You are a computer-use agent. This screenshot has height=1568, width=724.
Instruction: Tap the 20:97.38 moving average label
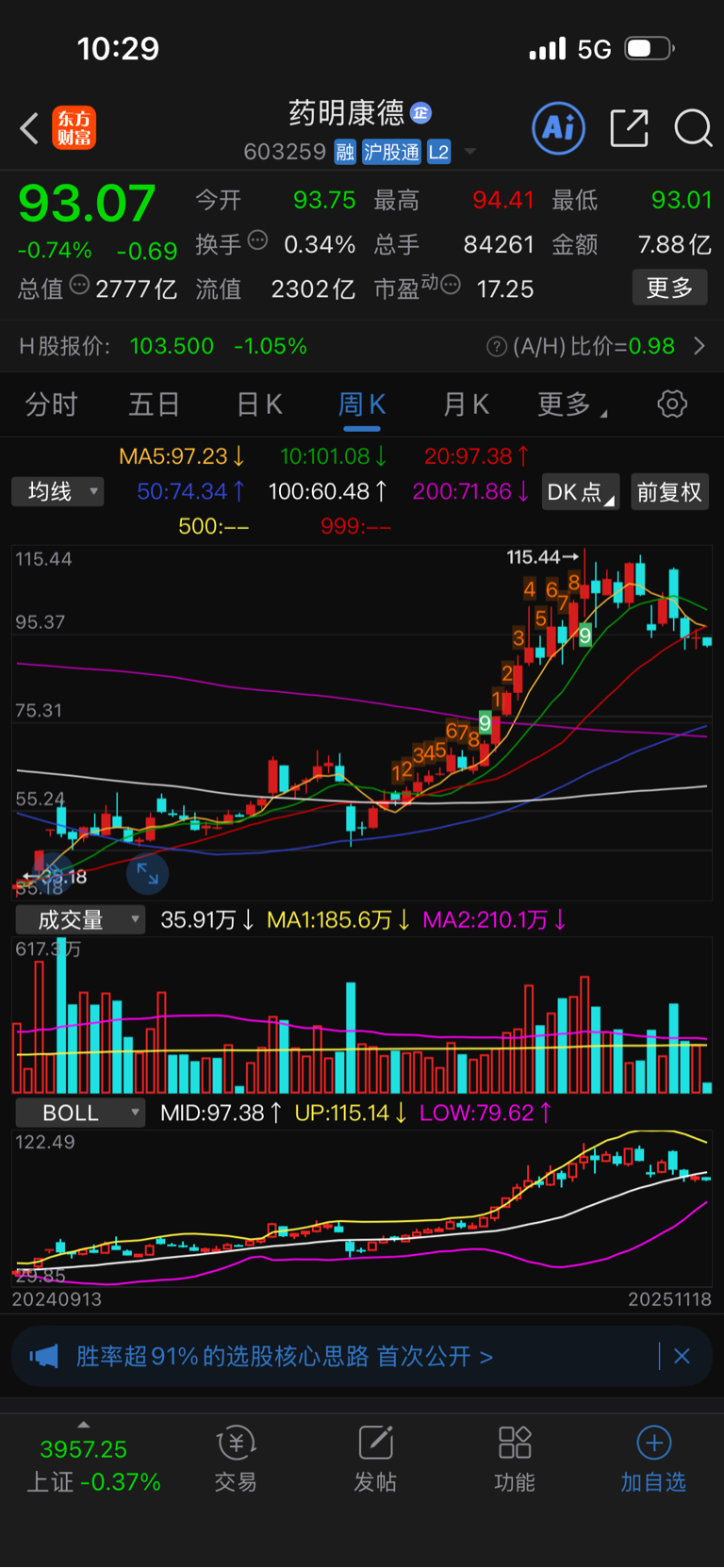click(476, 456)
